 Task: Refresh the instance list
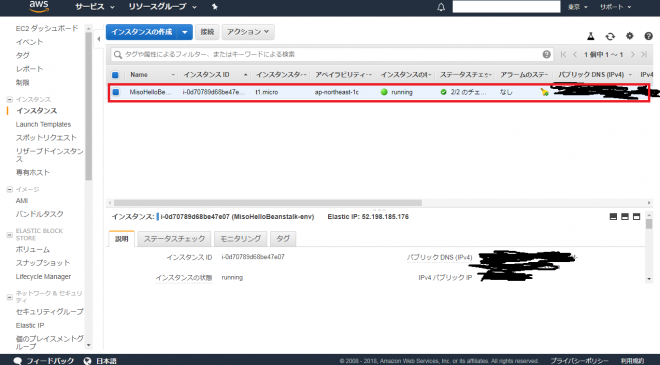pyautogui.click(x=610, y=37)
